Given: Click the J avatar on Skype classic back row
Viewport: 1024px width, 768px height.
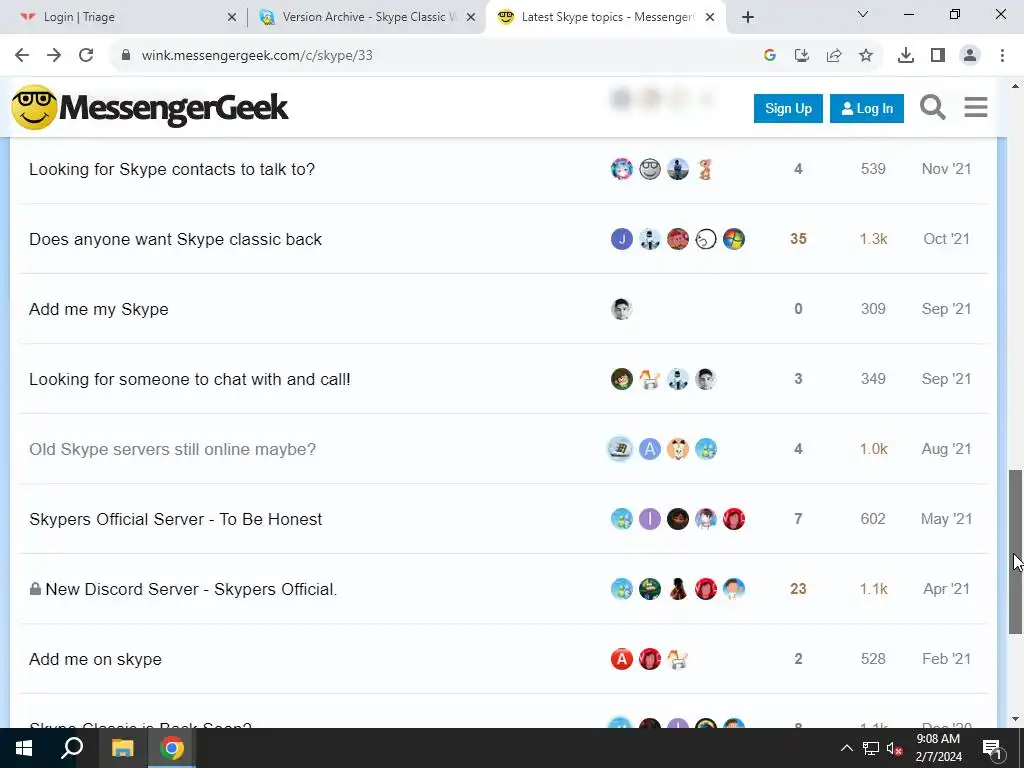Looking at the screenshot, I should click(622, 239).
